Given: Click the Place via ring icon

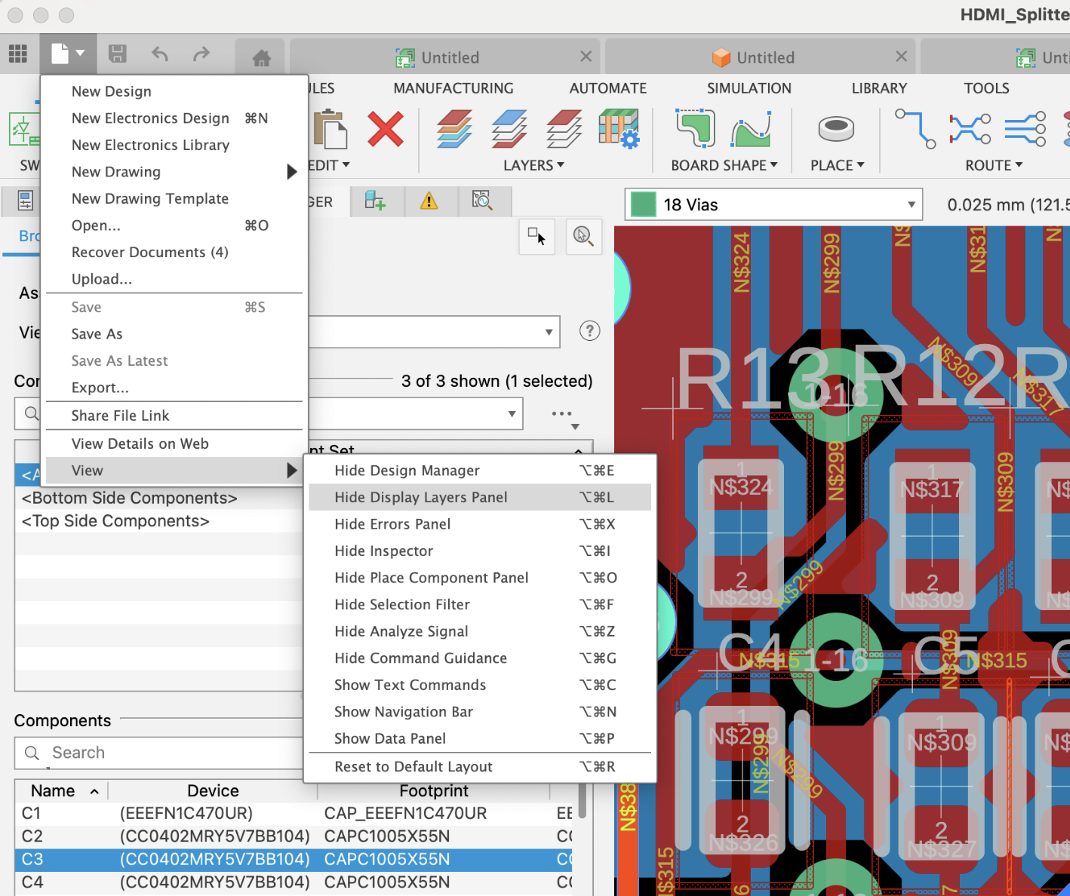Looking at the screenshot, I should tap(836, 129).
